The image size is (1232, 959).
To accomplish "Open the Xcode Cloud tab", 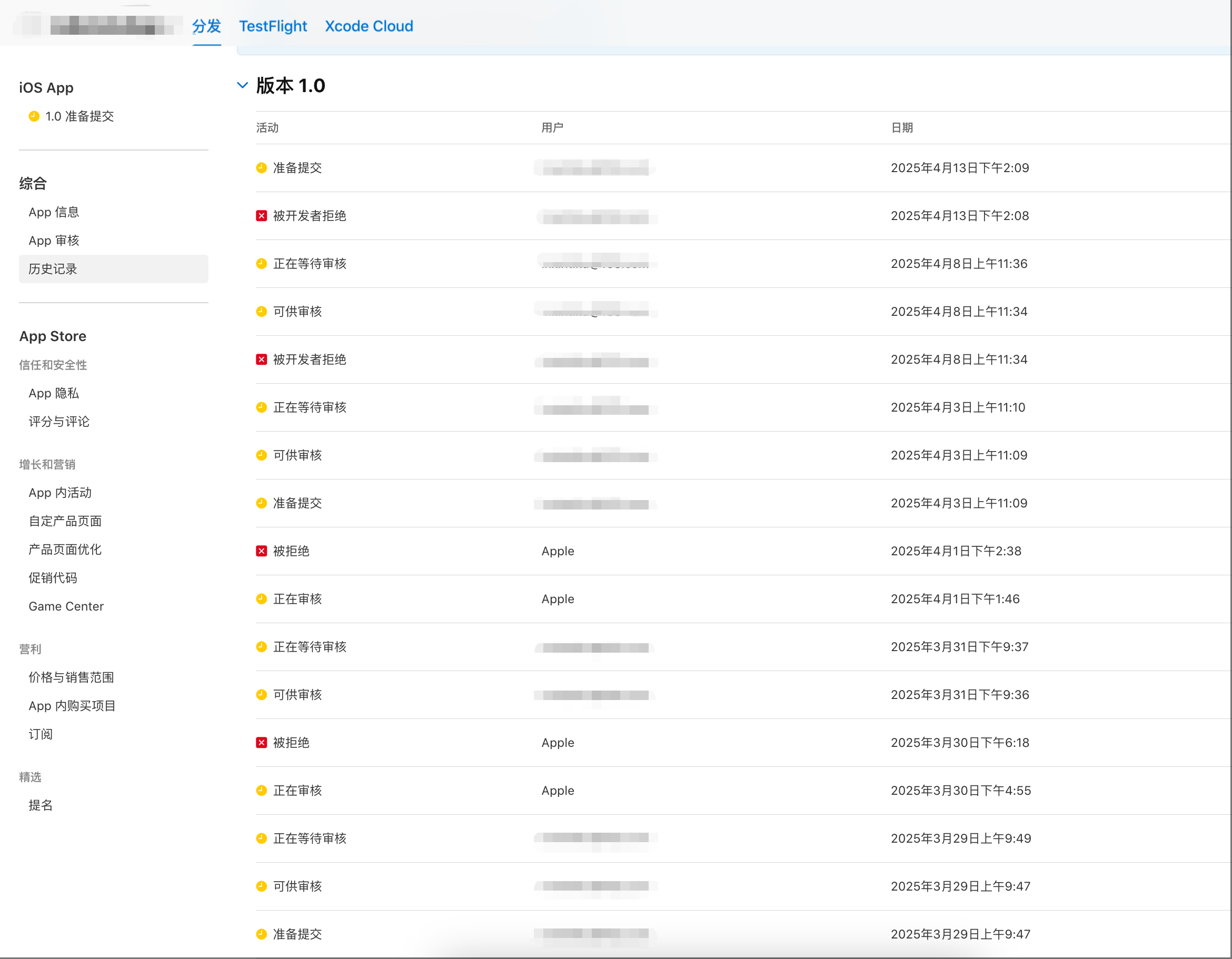I will pos(369,26).
